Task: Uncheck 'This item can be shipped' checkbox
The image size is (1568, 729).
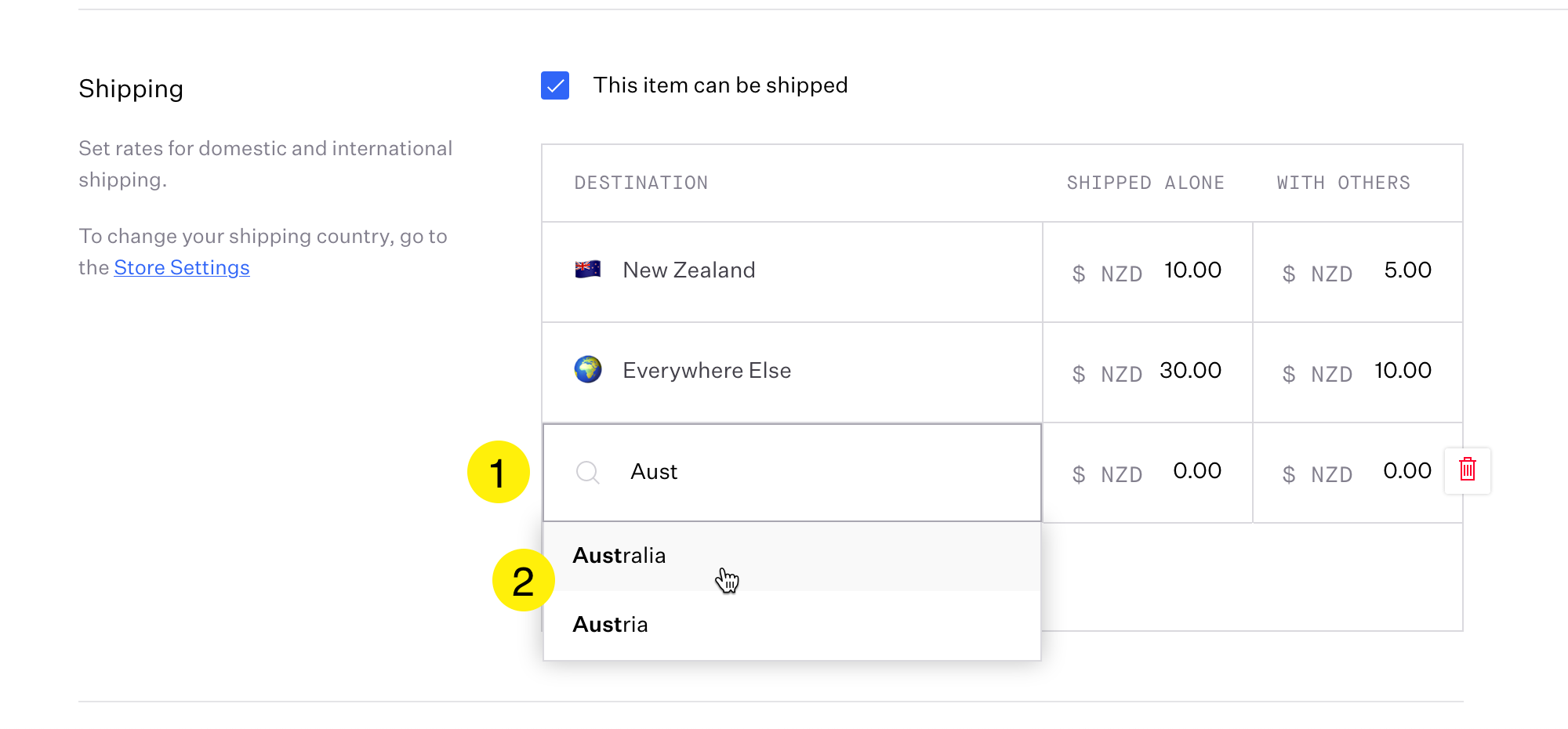Action: pos(555,85)
